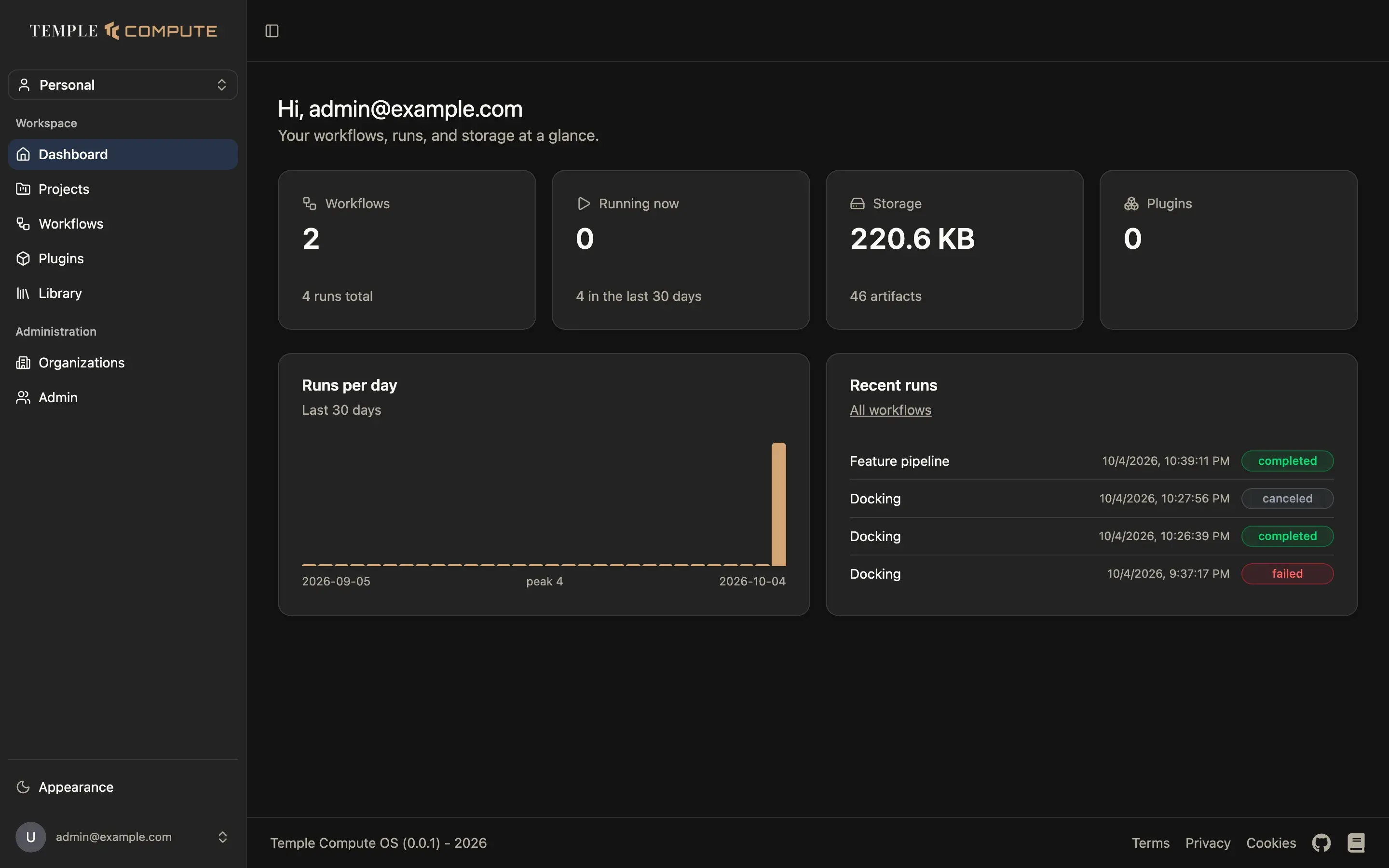Click the 'peak 4' chart label

click(x=544, y=582)
